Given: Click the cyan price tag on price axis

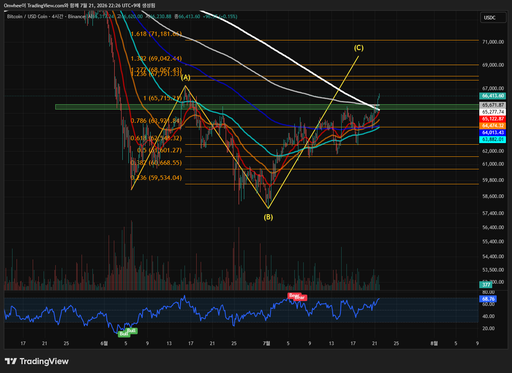Looking at the screenshot, I should (x=493, y=139).
